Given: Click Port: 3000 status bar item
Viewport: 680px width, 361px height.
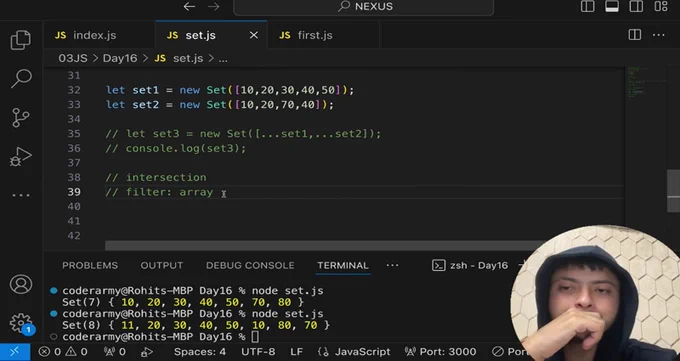Looking at the screenshot, I should coord(441,351).
